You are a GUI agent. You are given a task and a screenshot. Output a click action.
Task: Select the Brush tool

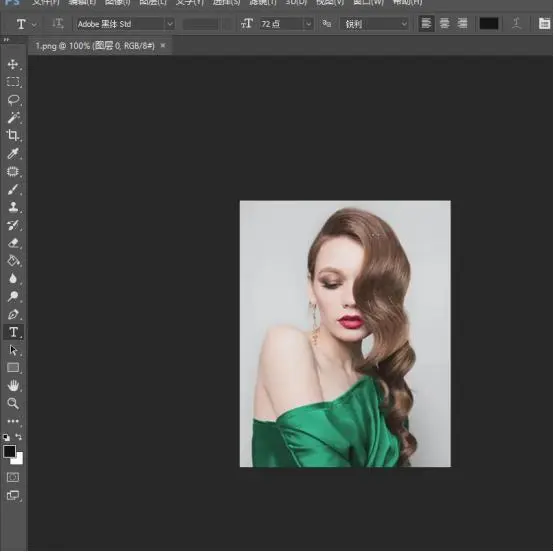[x=13, y=189]
